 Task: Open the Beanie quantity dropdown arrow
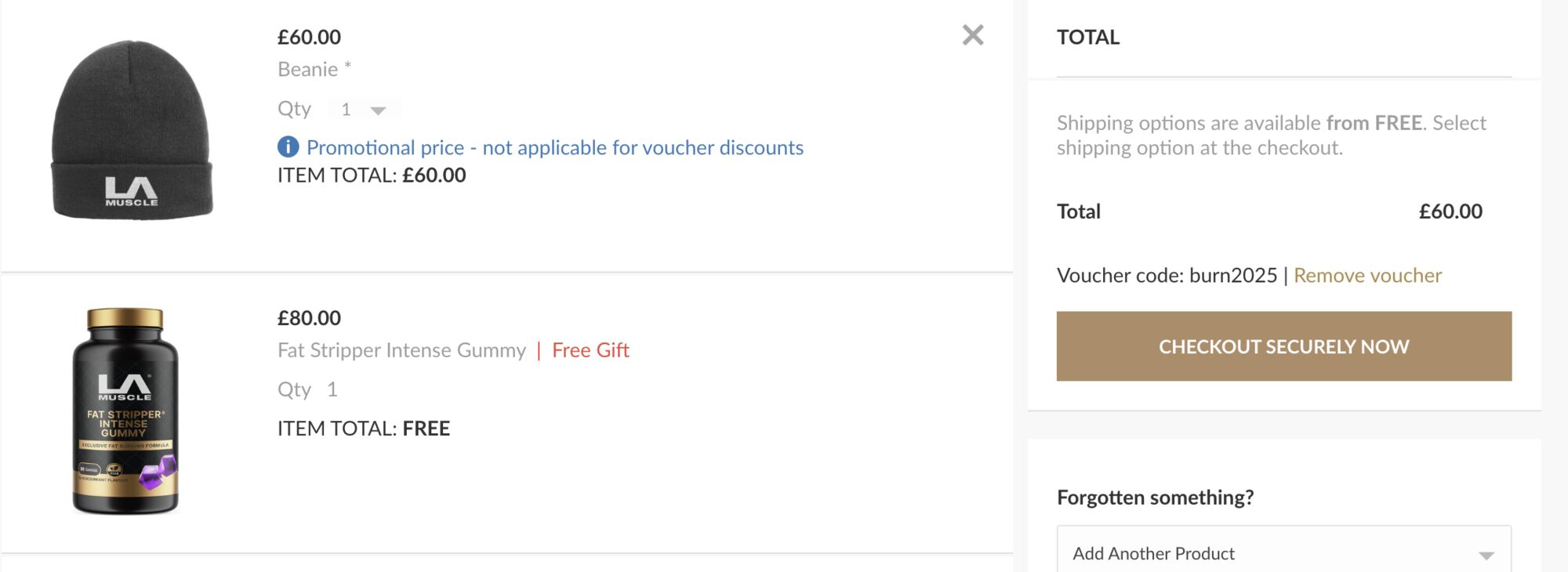click(378, 110)
